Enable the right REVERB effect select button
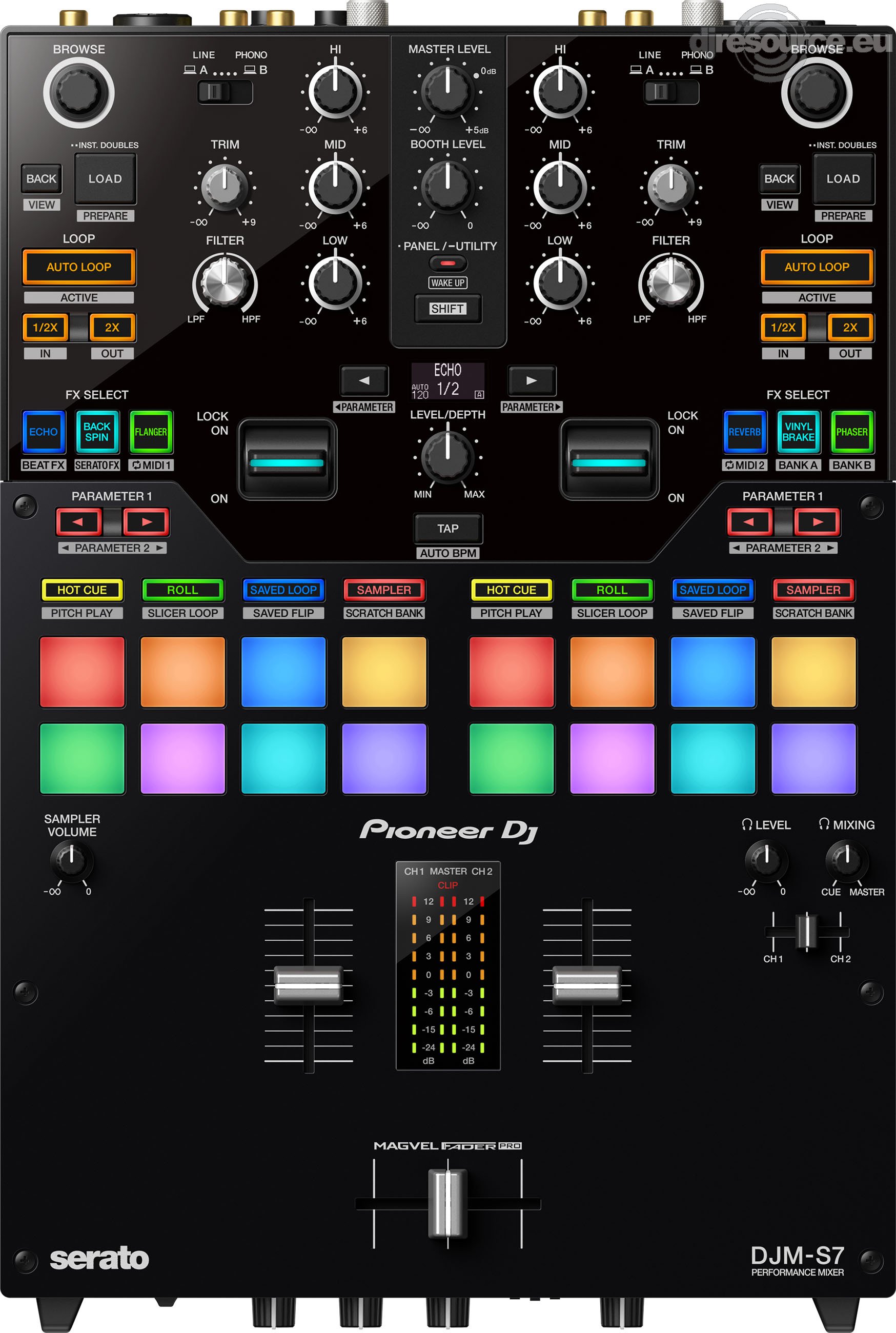 point(744,432)
